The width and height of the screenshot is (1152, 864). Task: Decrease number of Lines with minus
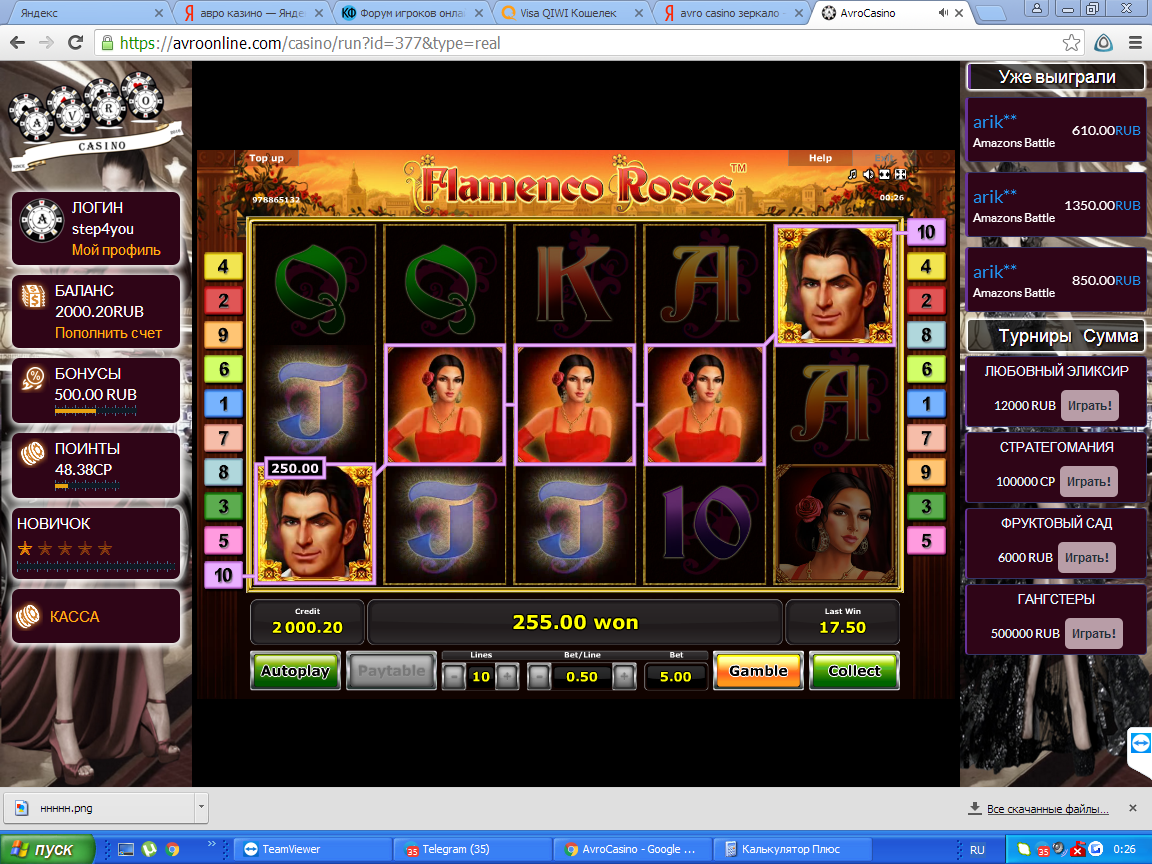pyautogui.click(x=454, y=677)
